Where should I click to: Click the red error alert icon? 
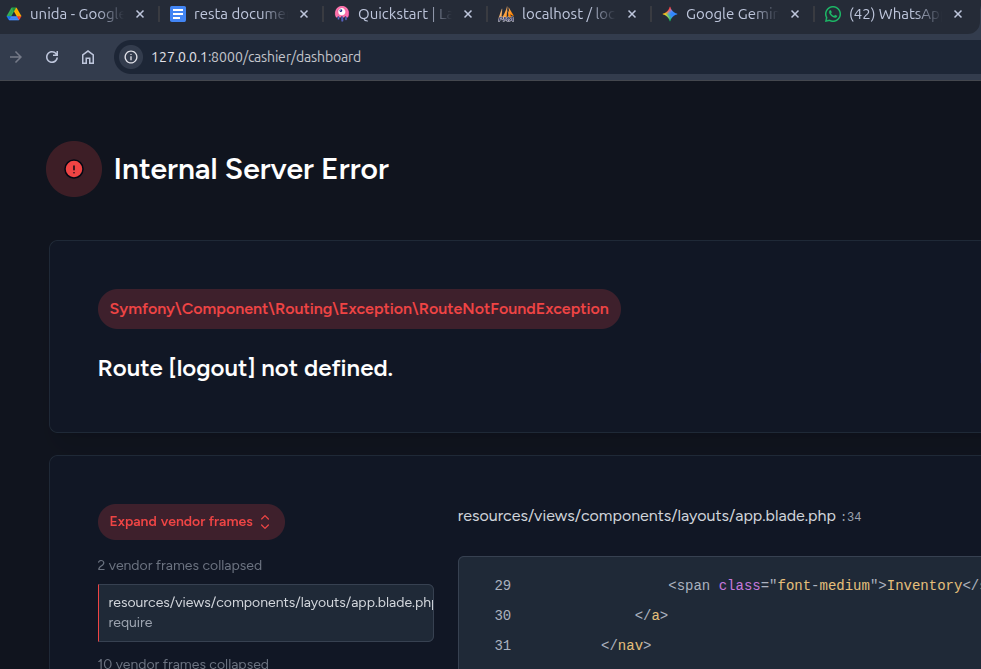click(74, 169)
